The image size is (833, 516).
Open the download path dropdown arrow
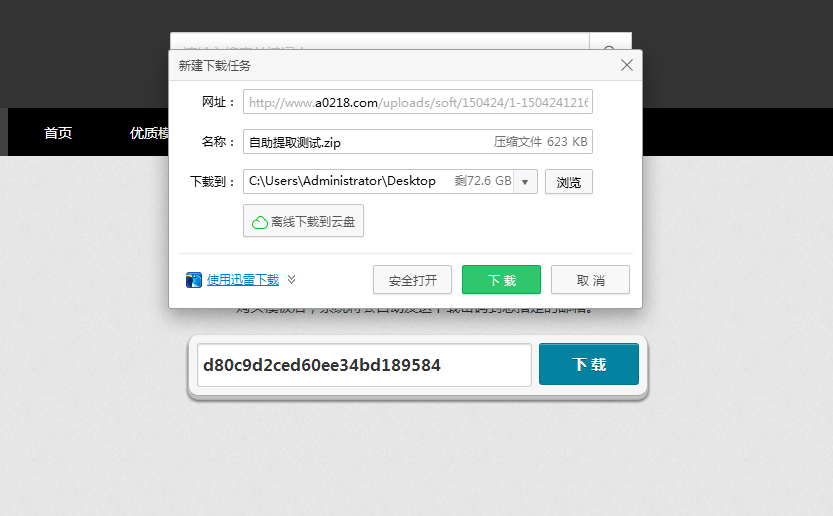525,182
